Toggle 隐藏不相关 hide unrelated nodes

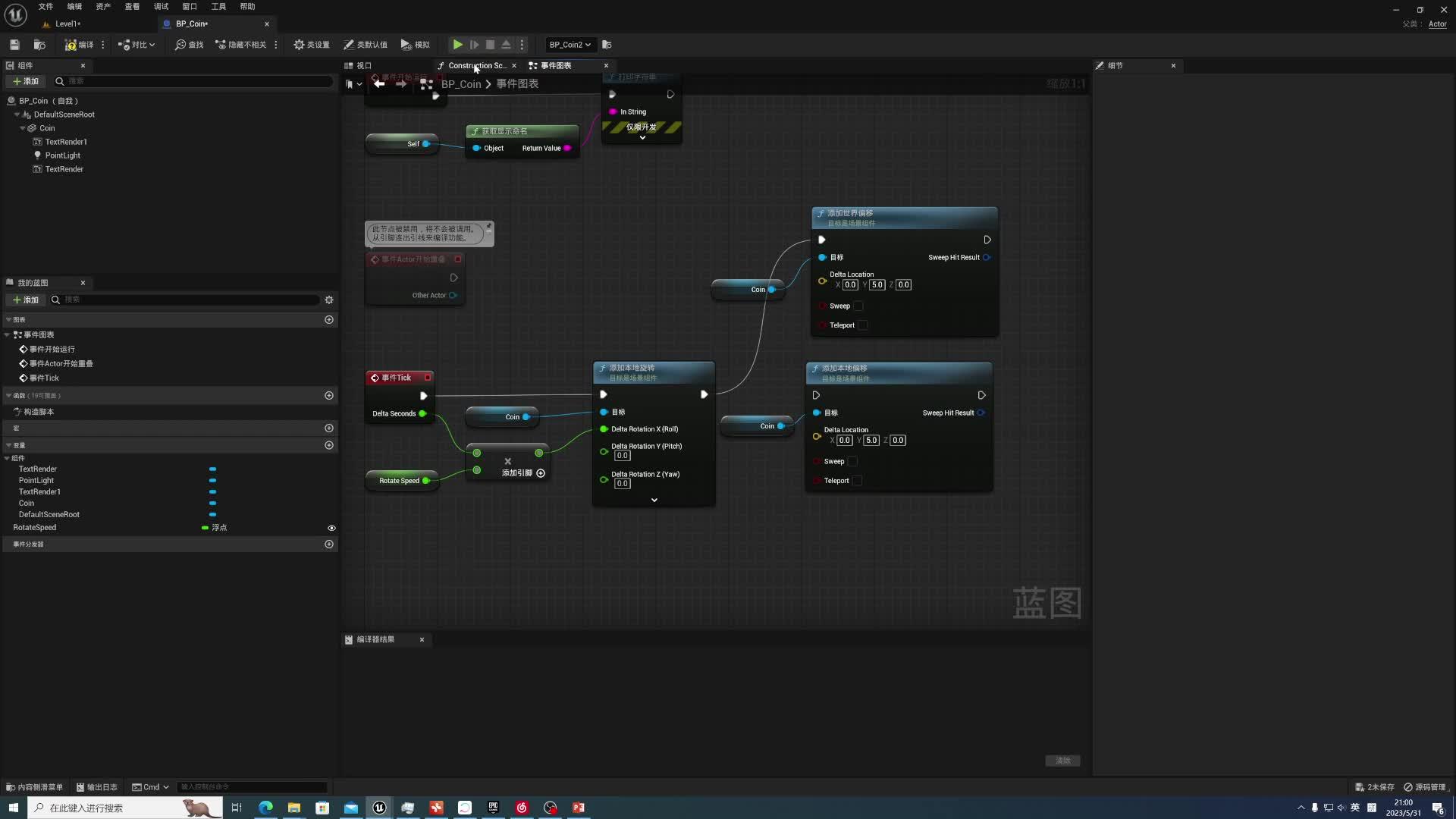[x=241, y=45]
